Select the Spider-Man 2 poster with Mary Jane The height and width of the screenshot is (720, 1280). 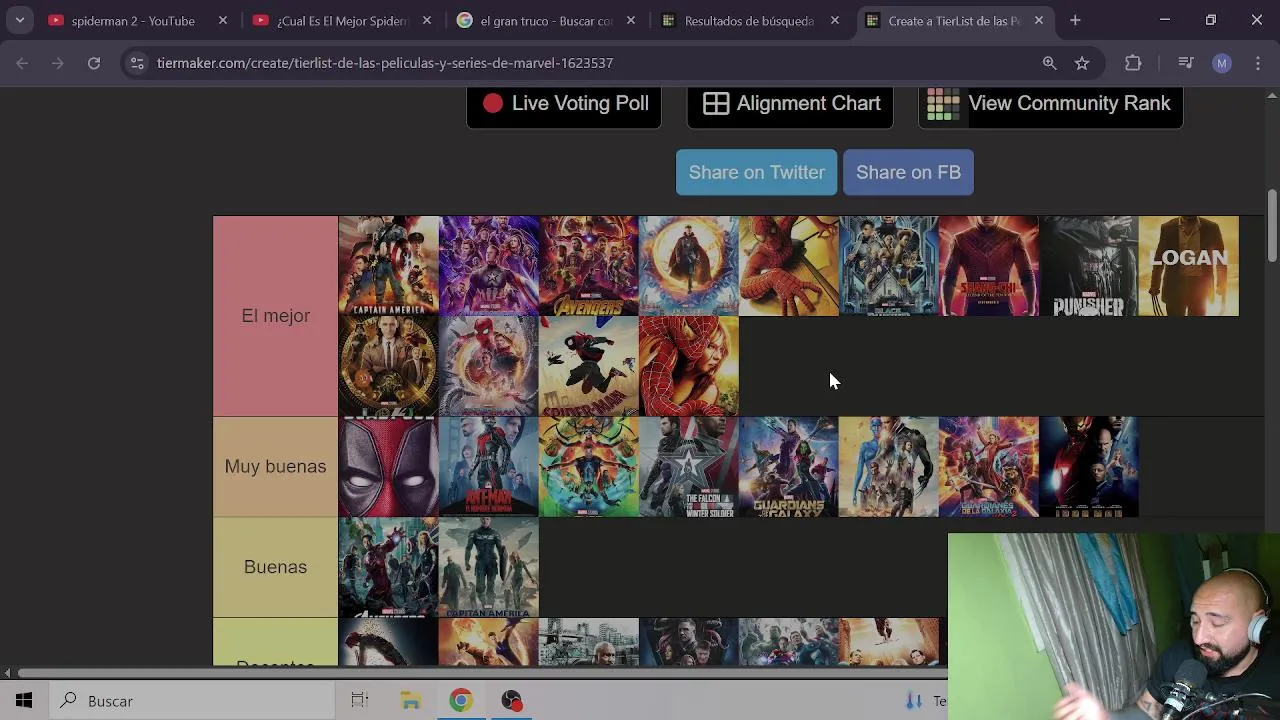click(689, 366)
